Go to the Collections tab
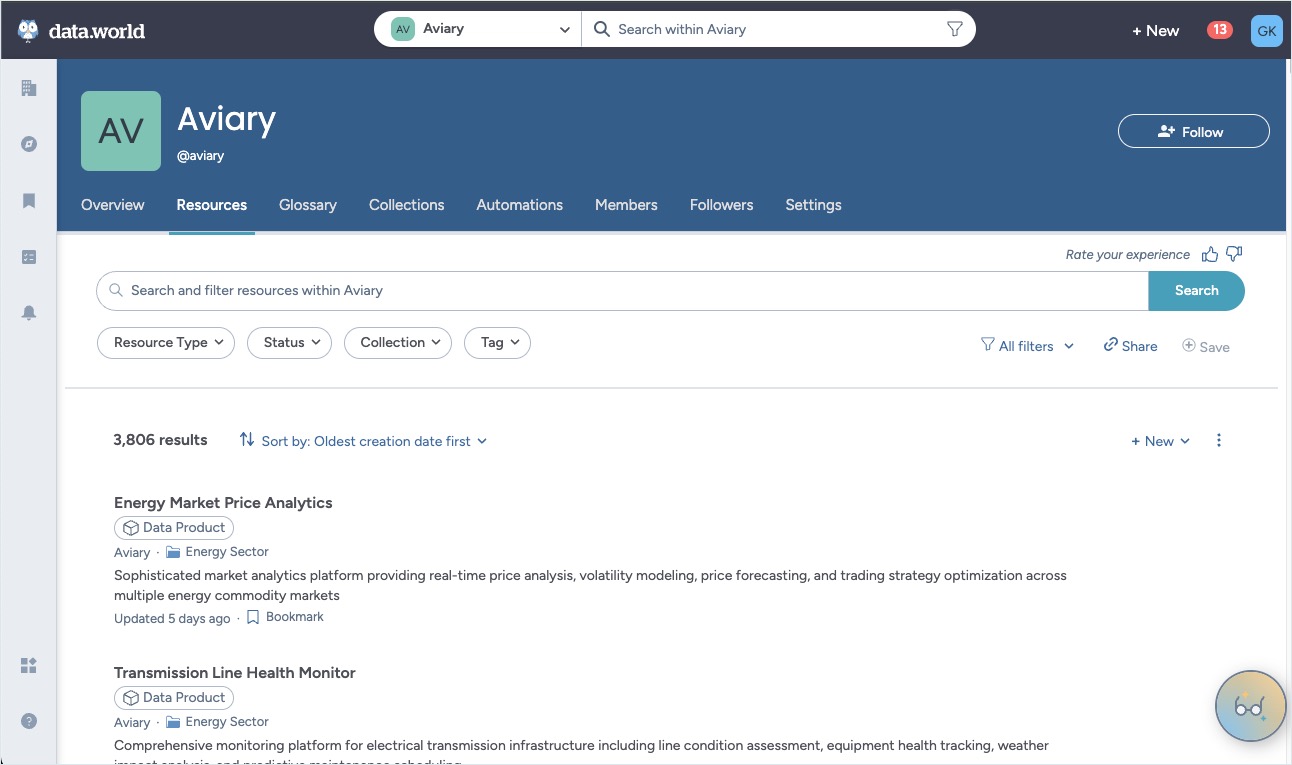 pos(407,205)
